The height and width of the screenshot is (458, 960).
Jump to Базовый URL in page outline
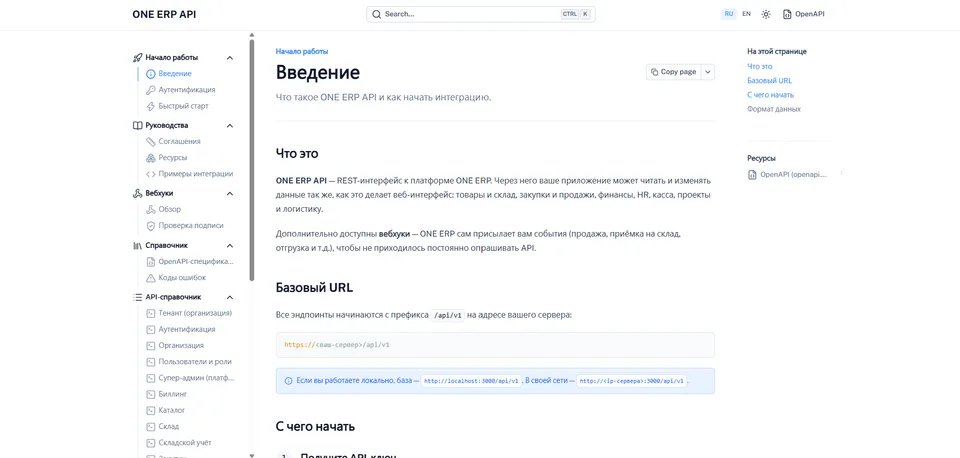(x=770, y=81)
